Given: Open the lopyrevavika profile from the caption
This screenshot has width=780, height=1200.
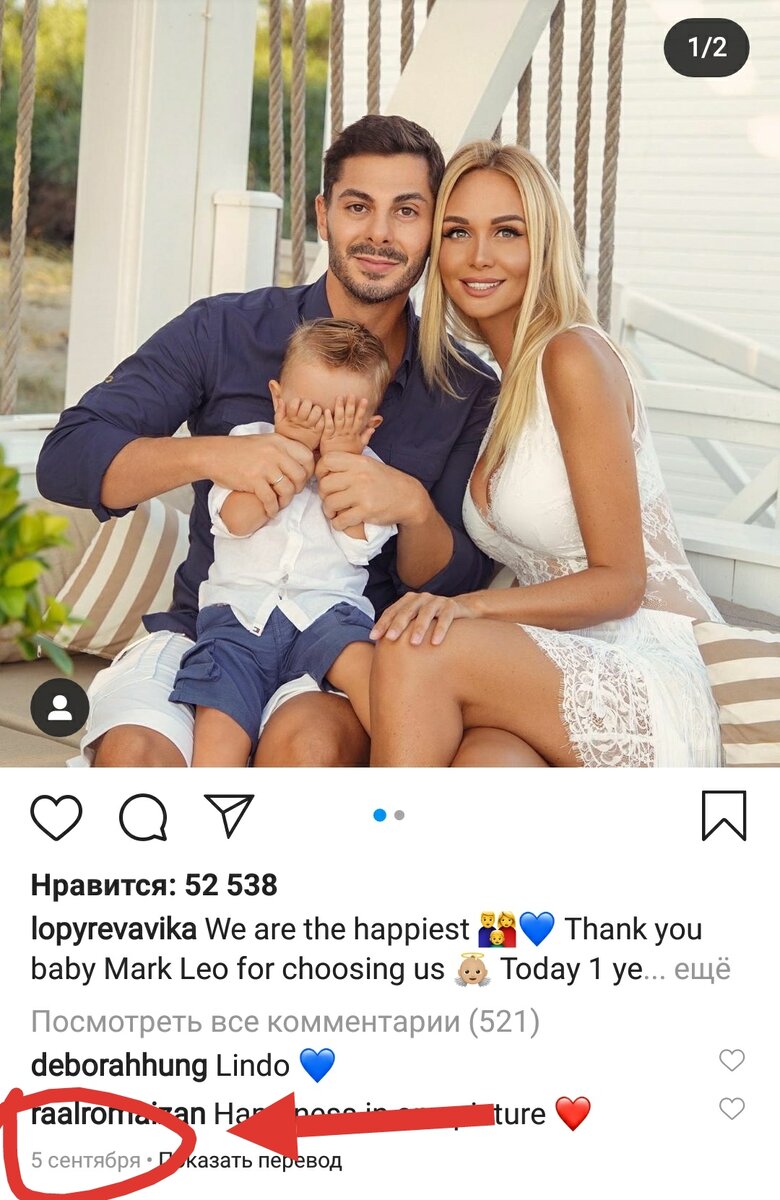Looking at the screenshot, I should click(x=114, y=930).
